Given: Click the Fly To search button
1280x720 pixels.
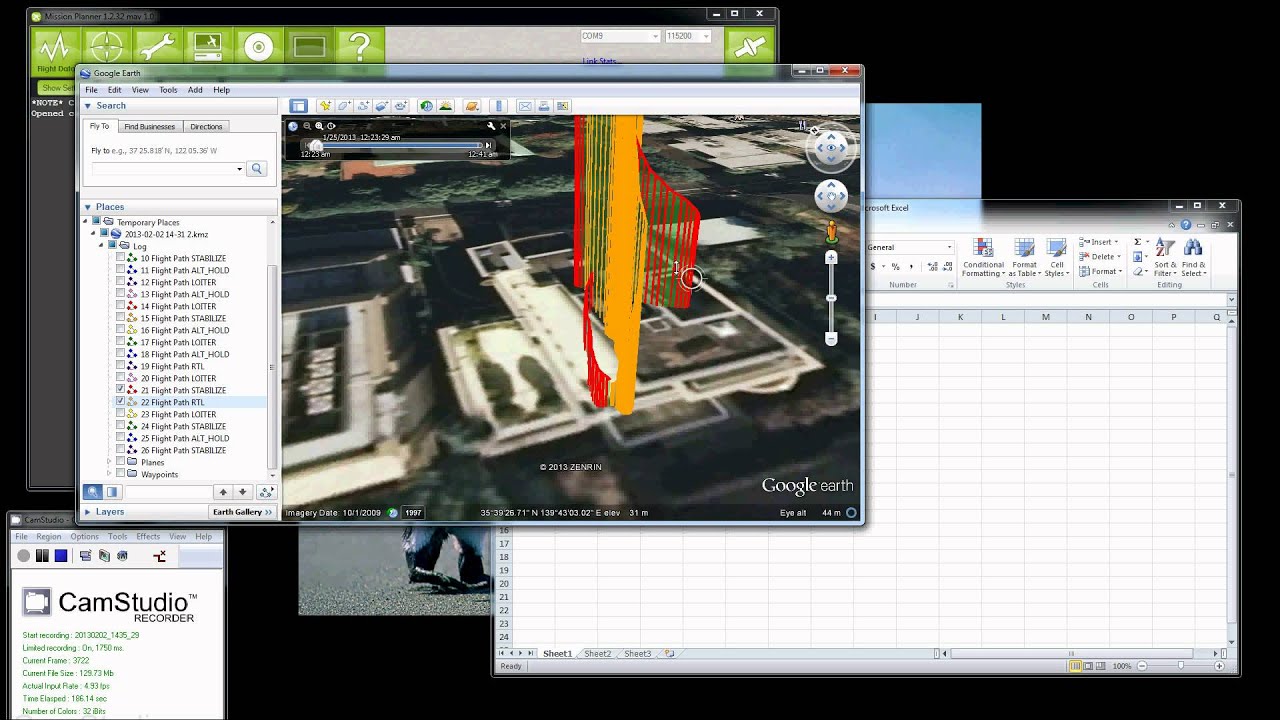Looking at the screenshot, I should [x=257, y=169].
